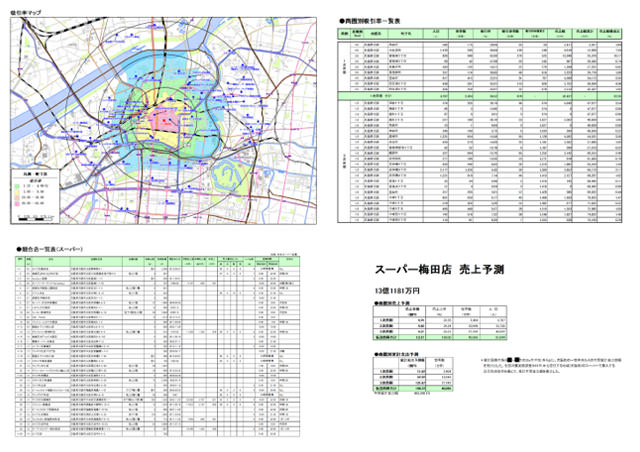Screen dimensions: 640x452
Task: Select the sales figure 13億1181万円
Action: (397, 291)
